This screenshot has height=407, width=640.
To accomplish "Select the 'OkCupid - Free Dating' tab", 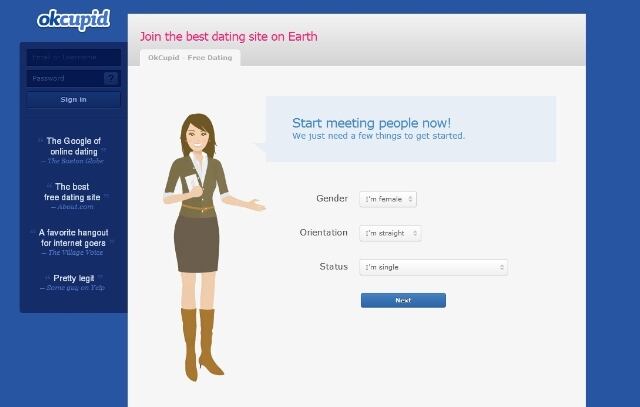I will 190,57.
